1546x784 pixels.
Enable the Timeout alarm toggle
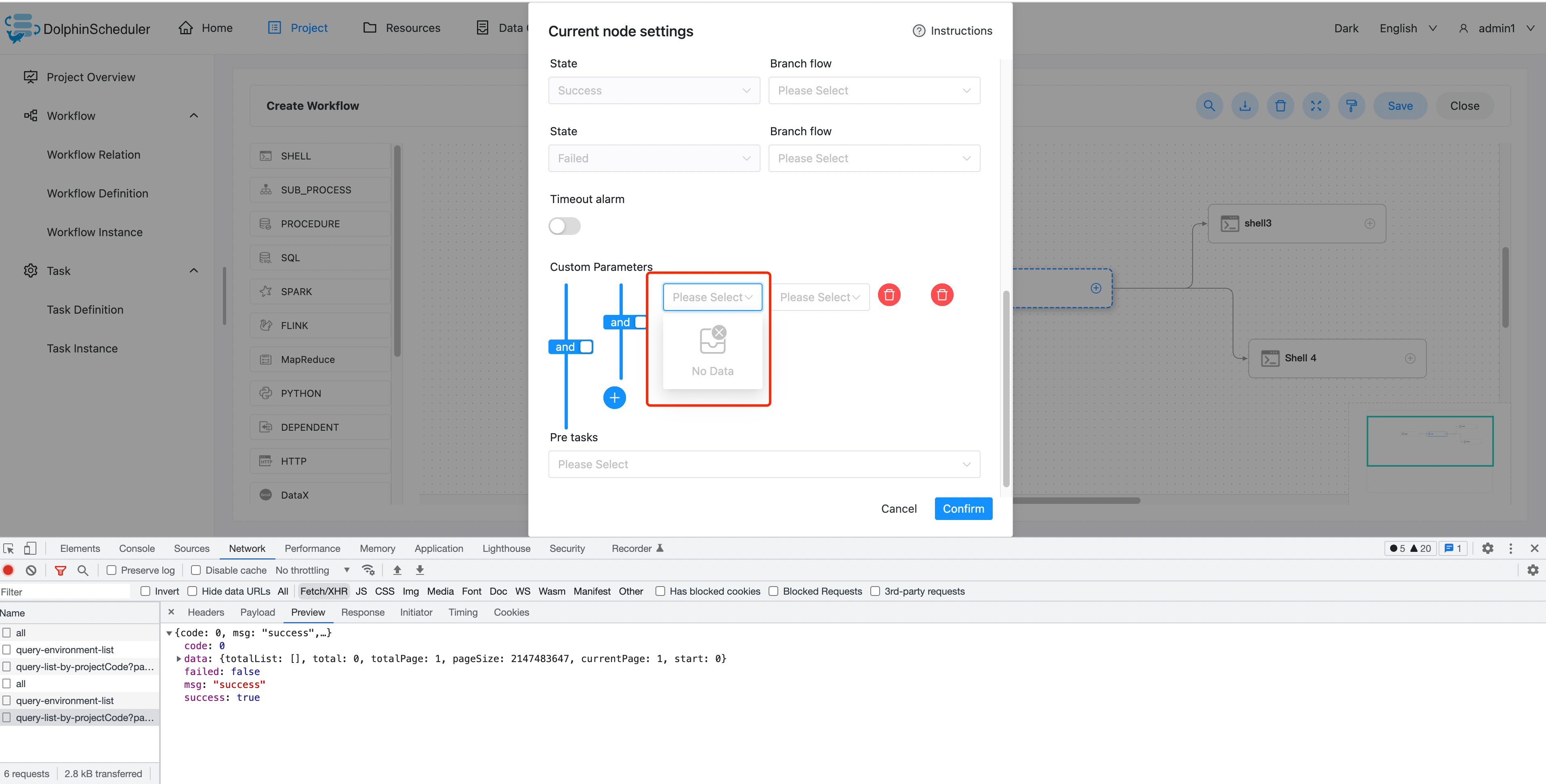[x=564, y=226]
